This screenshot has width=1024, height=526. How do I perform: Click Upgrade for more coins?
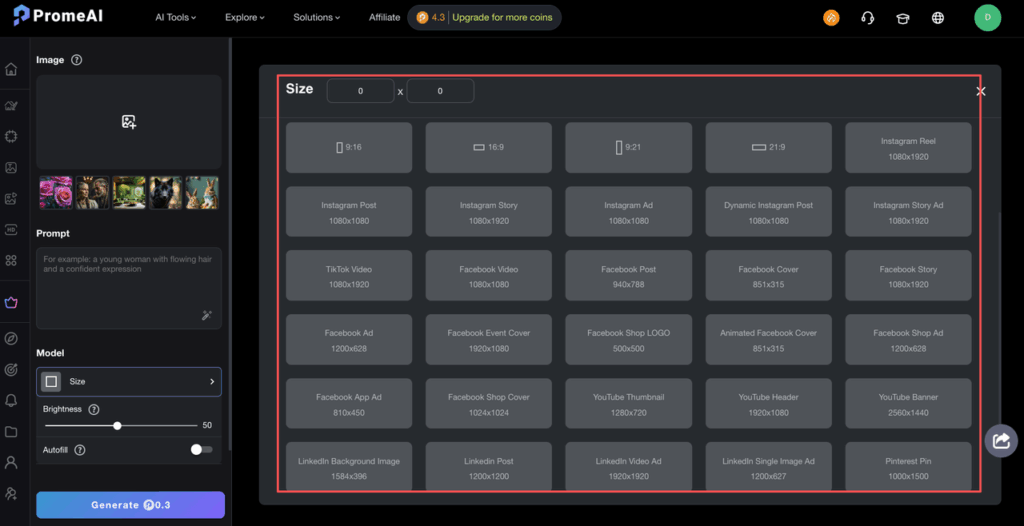(x=502, y=18)
